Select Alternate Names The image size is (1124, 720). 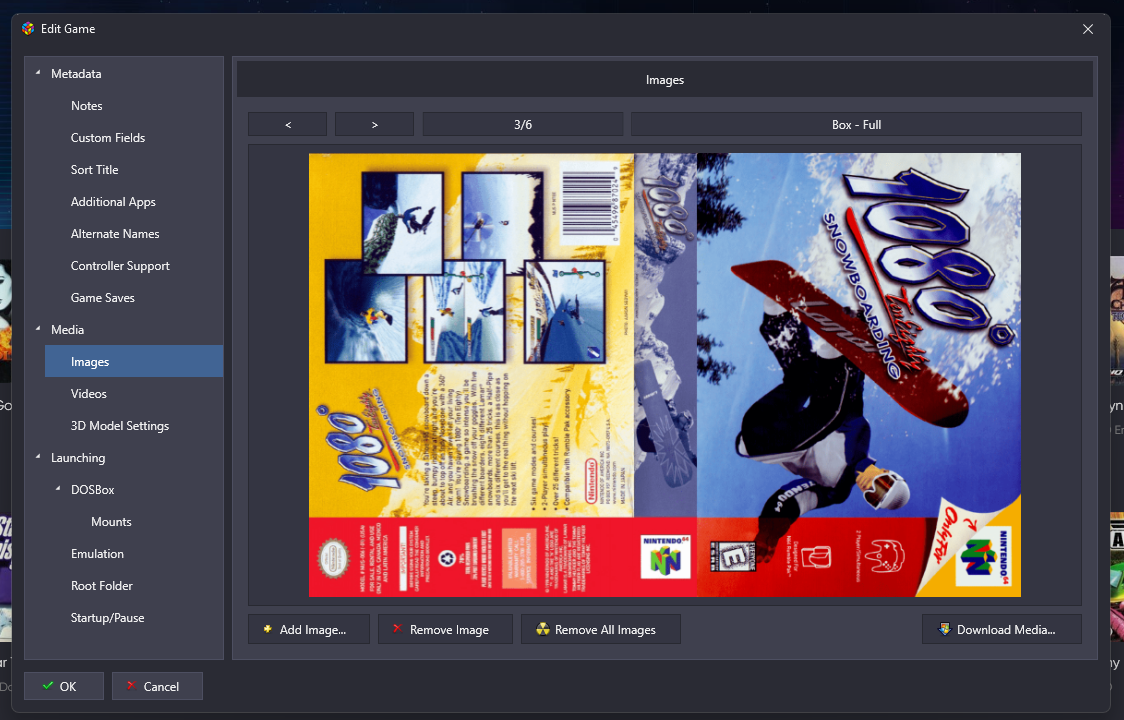click(x=115, y=234)
